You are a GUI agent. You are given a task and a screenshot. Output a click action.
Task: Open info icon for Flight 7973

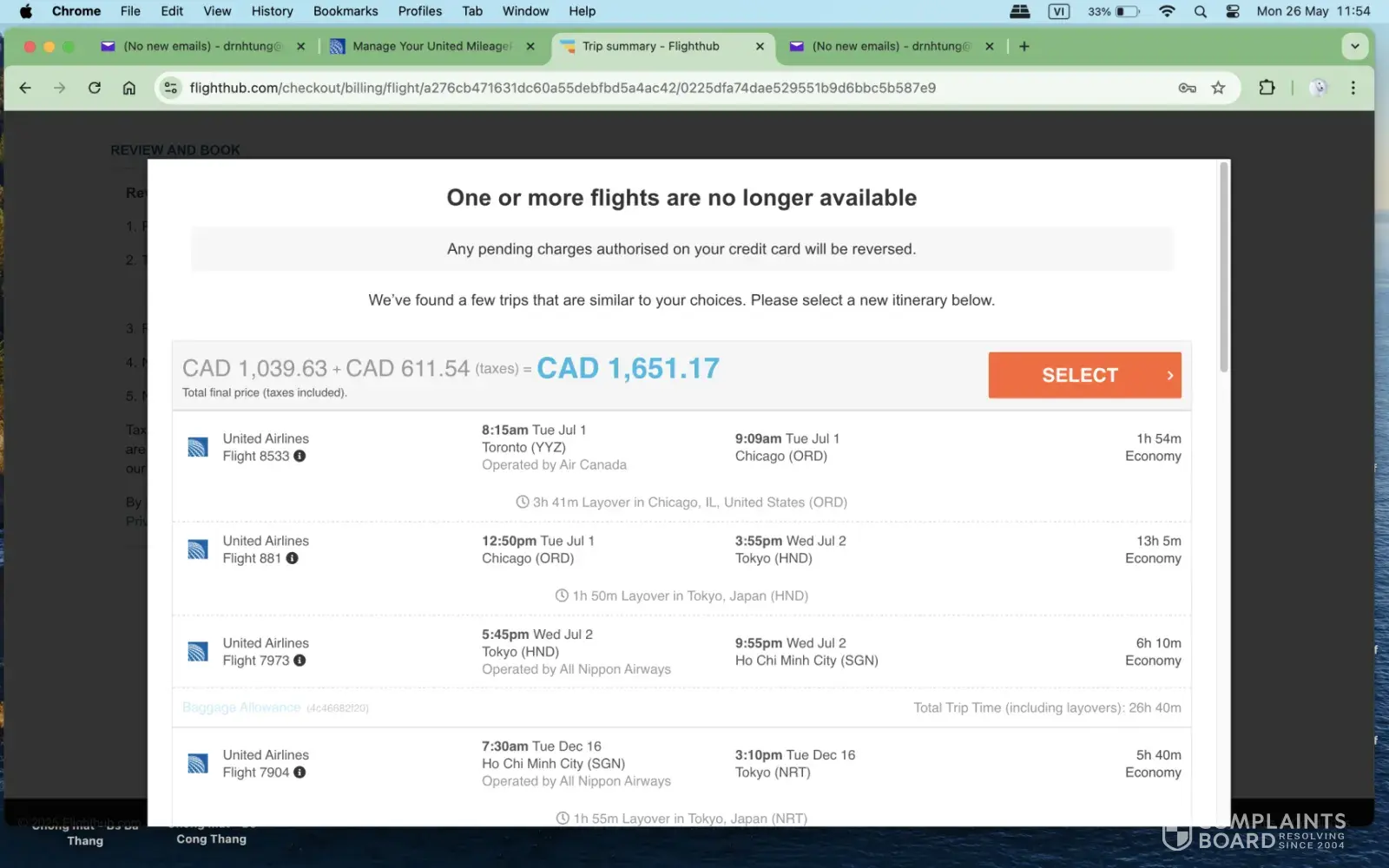coord(300,661)
